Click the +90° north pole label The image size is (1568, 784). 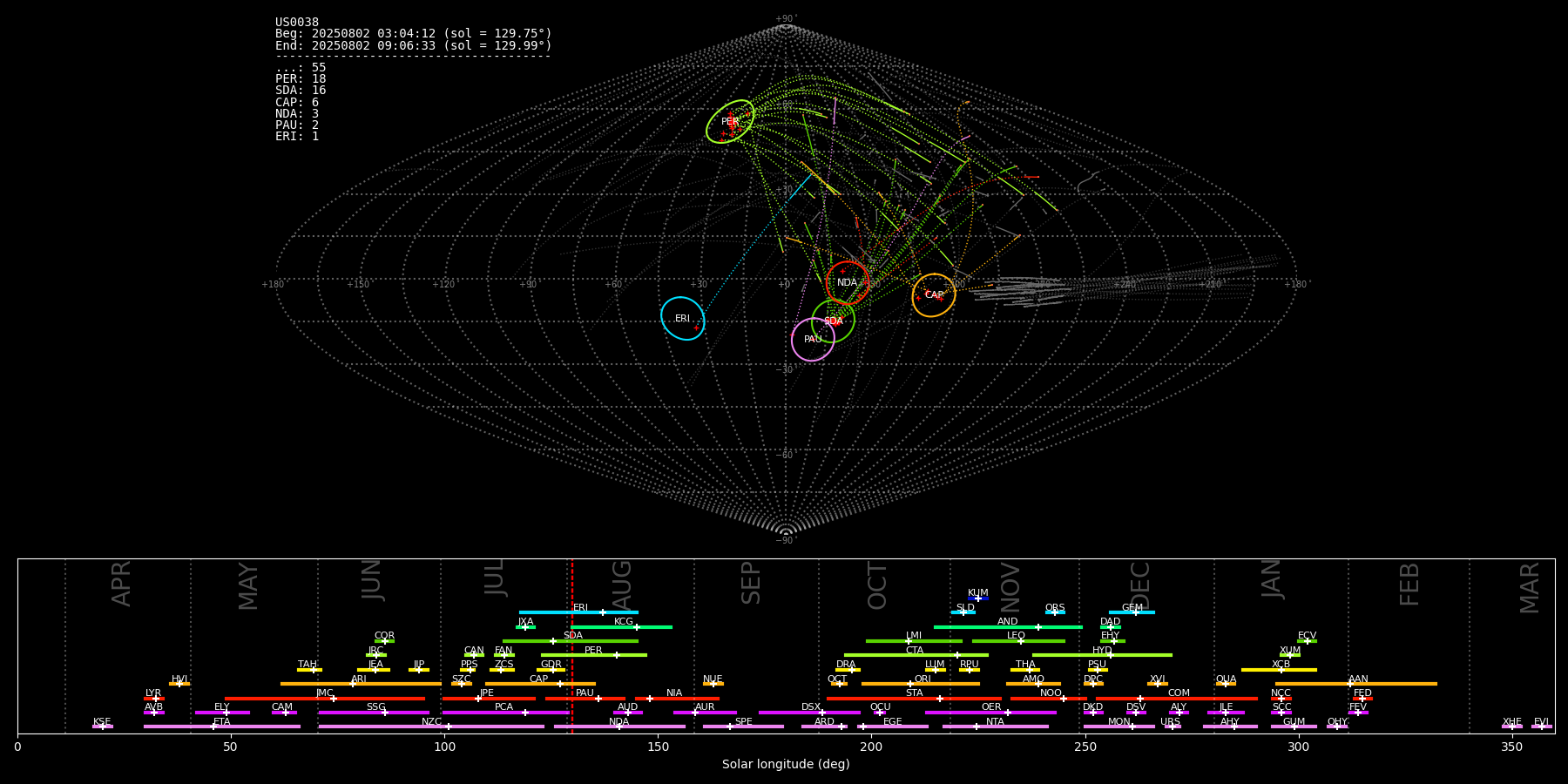coord(786,19)
